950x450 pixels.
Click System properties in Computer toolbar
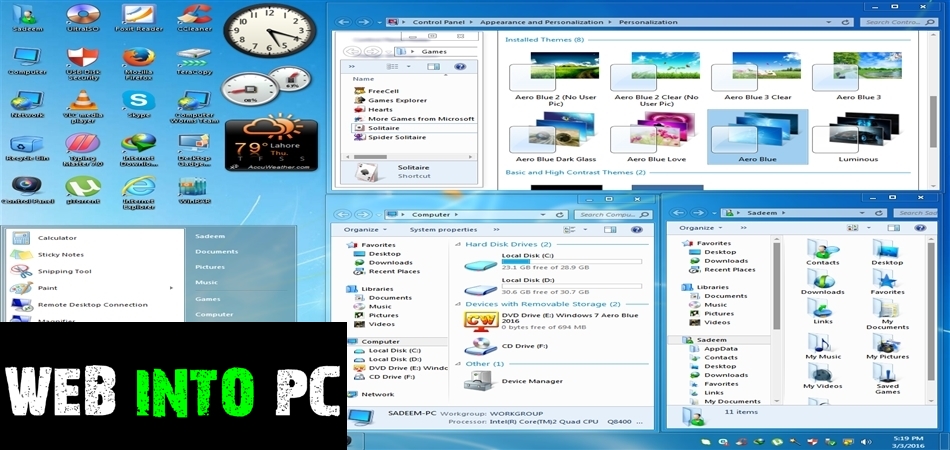point(443,230)
